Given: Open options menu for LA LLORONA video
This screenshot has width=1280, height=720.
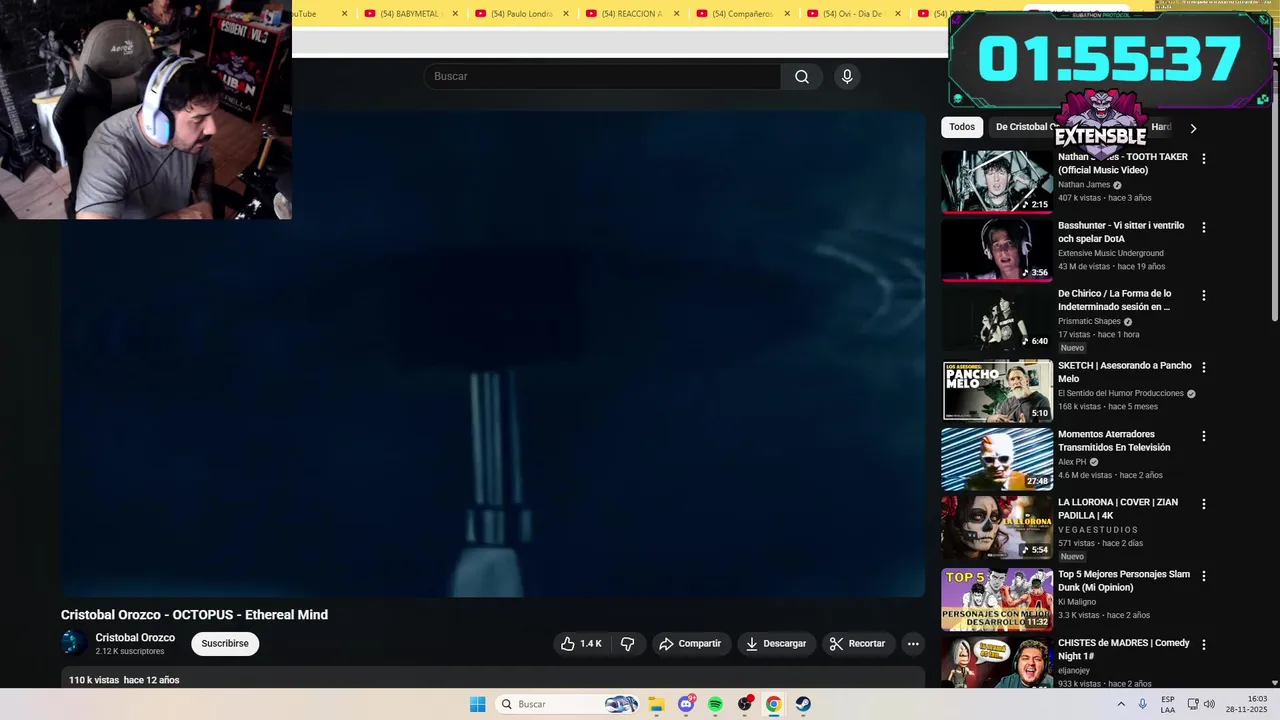Looking at the screenshot, I should coord(1204,504).
